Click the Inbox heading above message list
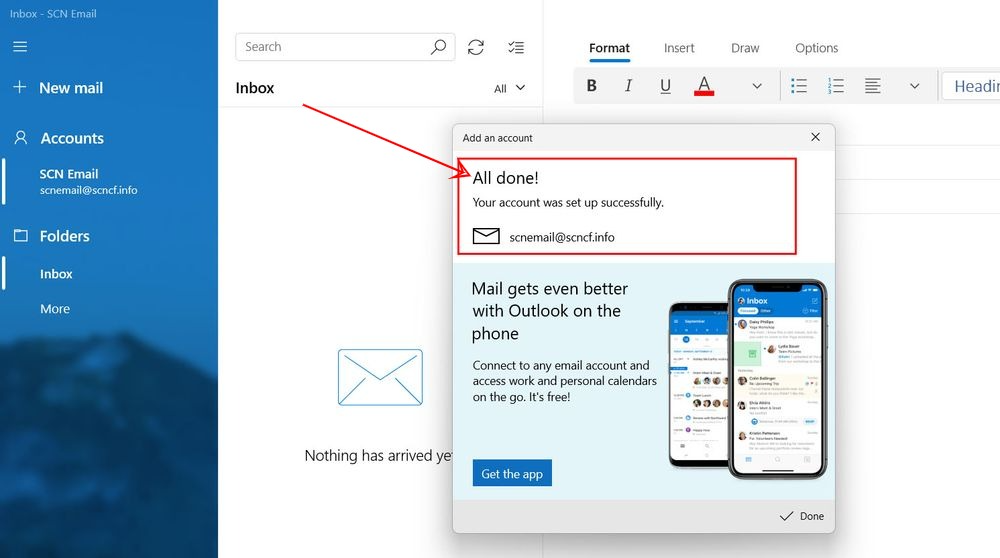 tap(254, 88)
